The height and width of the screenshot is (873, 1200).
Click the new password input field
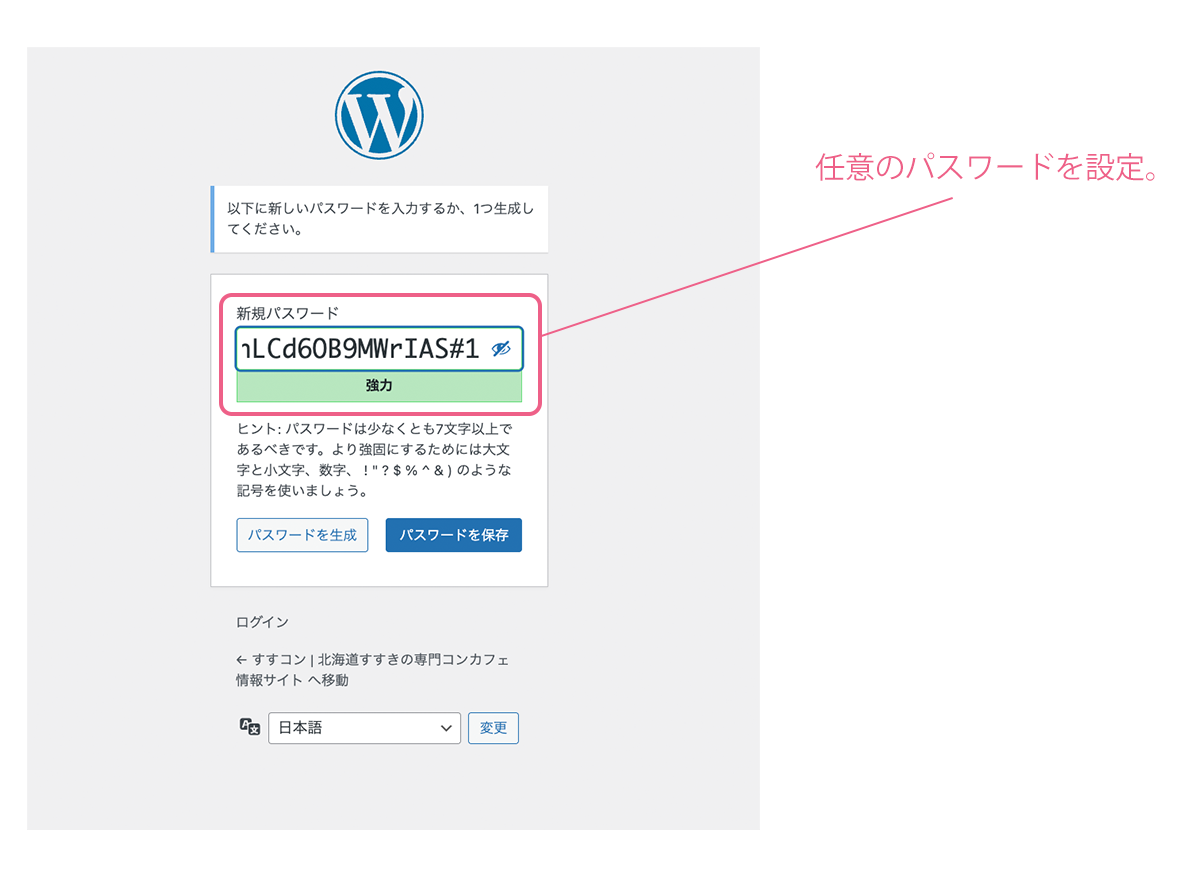379,348
